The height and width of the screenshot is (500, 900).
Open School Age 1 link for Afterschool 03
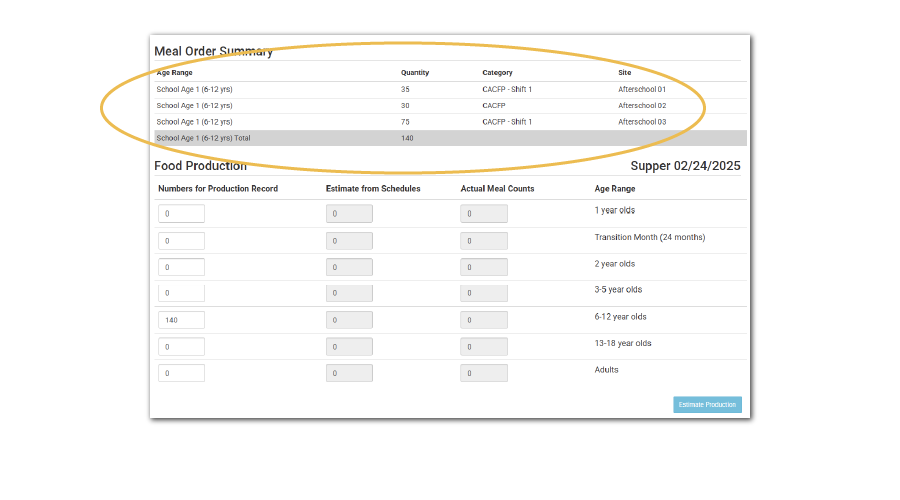[x=194, y=122]
